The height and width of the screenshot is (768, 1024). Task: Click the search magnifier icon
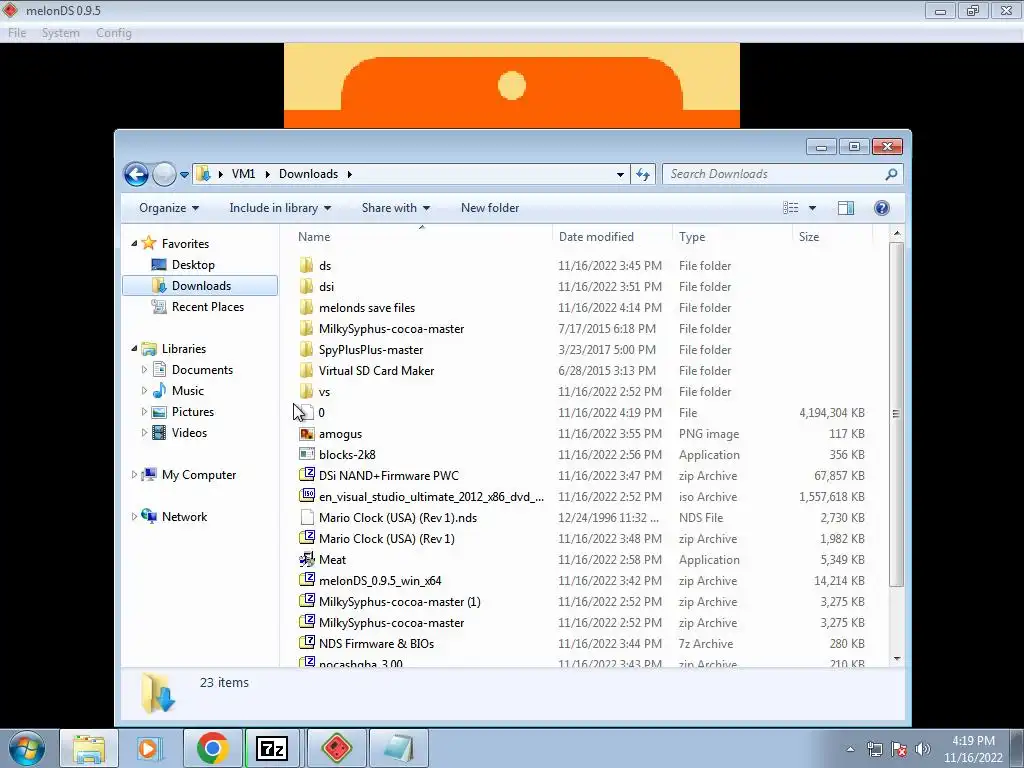(x=891, y=174)
